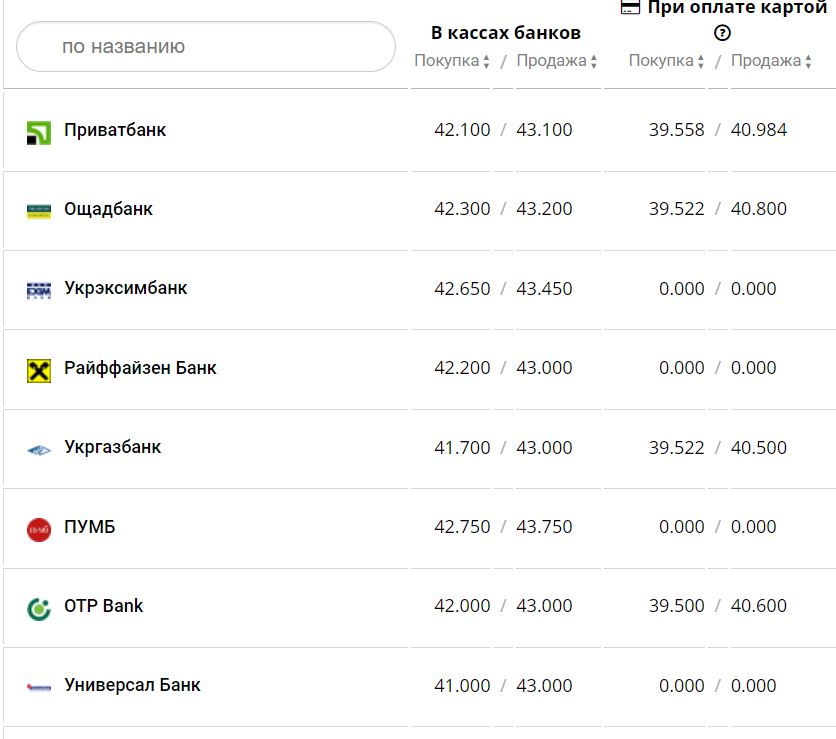The height and width of the screenshot is (739, 836).
Task: Sort by Покупка in bank cash desks
Action: [x=452, y=61]
